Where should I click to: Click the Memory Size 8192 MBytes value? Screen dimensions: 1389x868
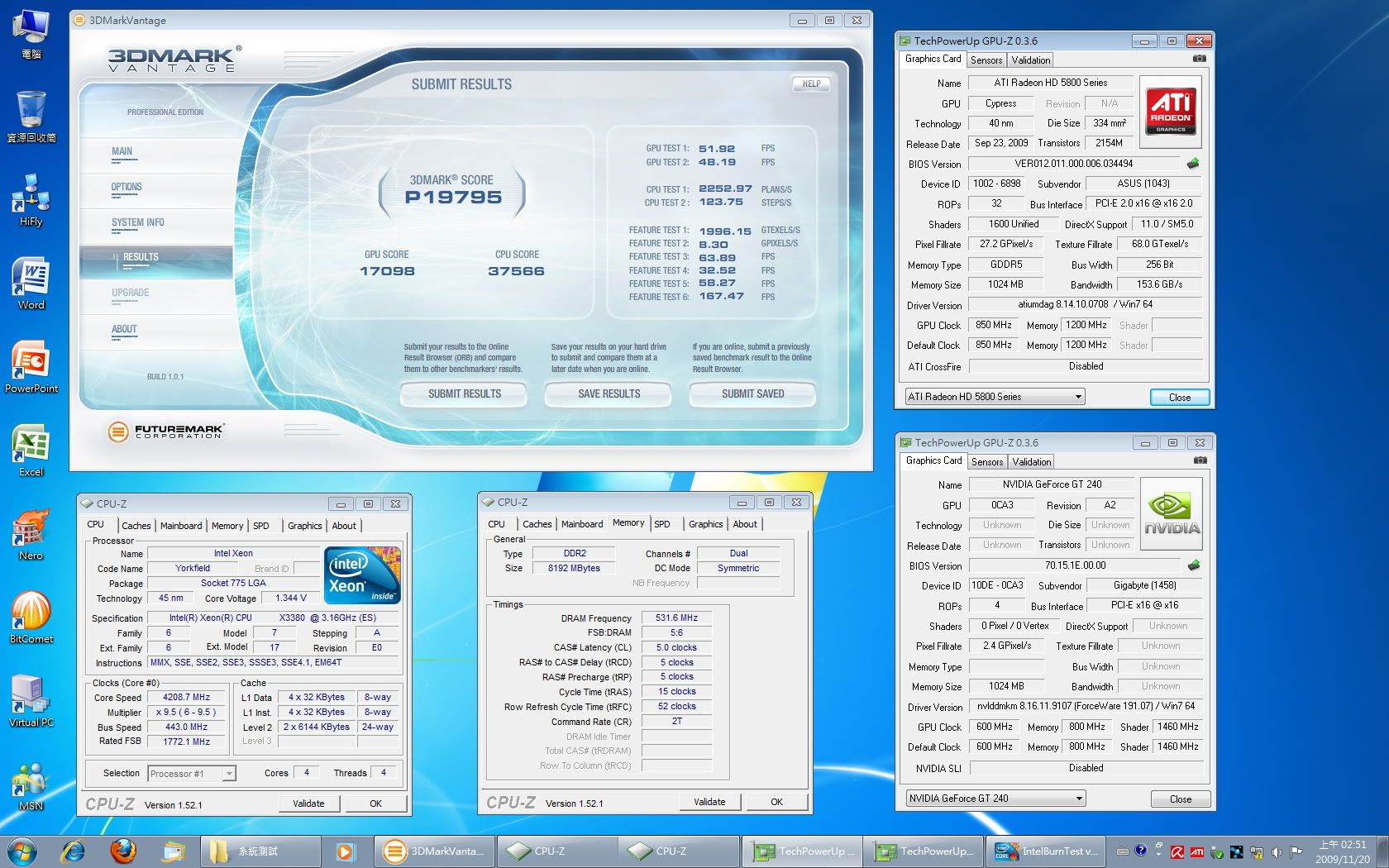pyautogui.click(x=574, y=569)
